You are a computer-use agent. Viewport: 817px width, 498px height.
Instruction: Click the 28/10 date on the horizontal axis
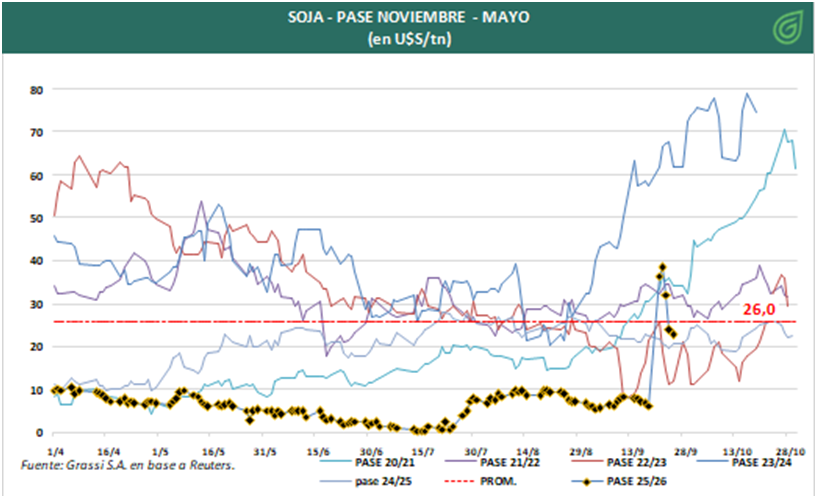click(789, 451)
